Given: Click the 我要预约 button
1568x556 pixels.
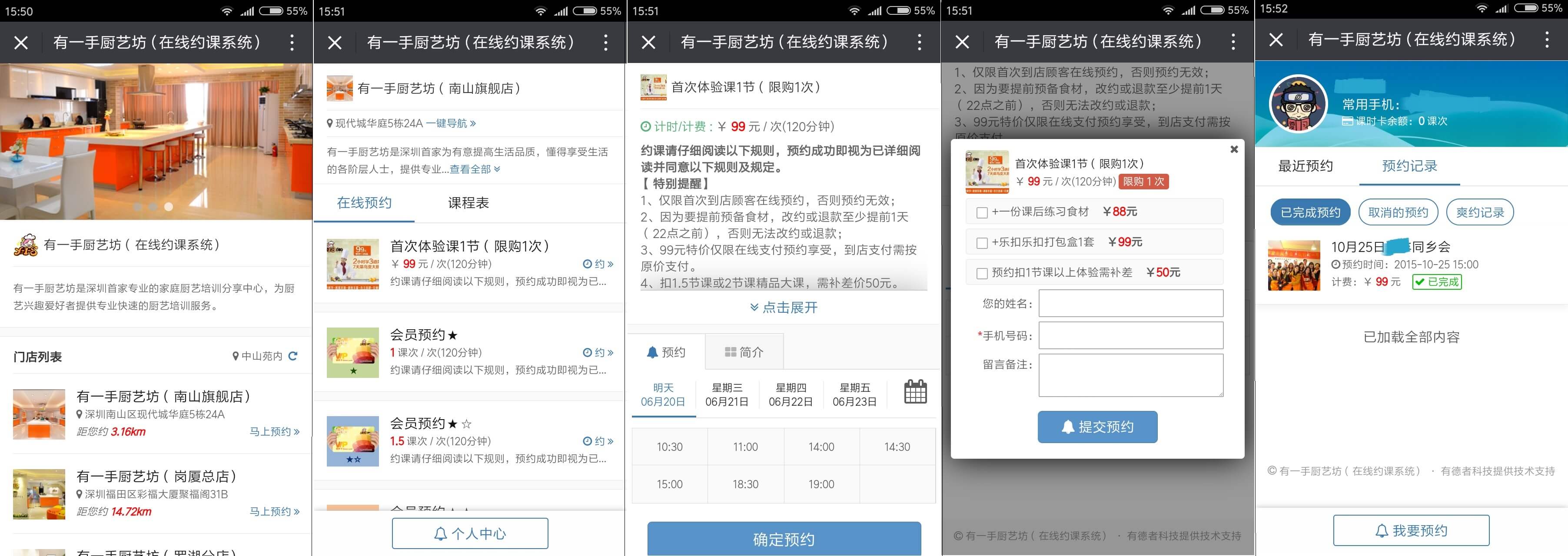Looking at the screenshot, I should [1411, 530].
